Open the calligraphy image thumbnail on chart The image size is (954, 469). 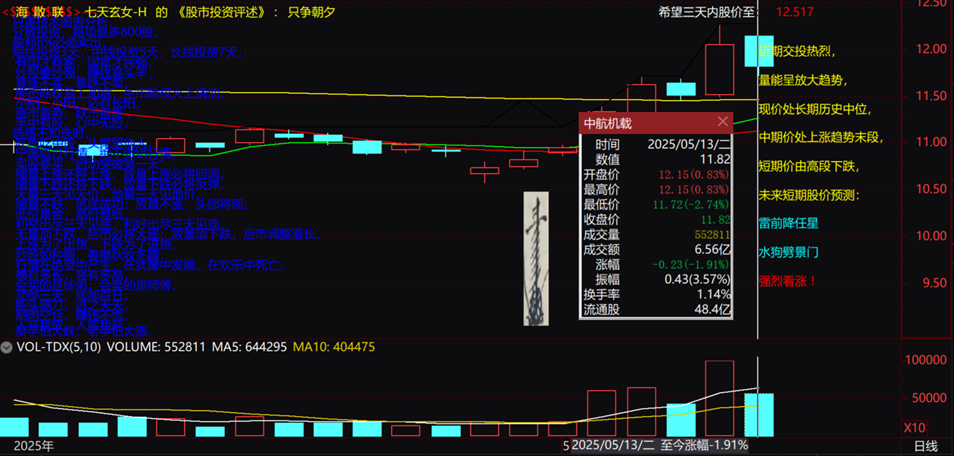click(x=536, y=259)
